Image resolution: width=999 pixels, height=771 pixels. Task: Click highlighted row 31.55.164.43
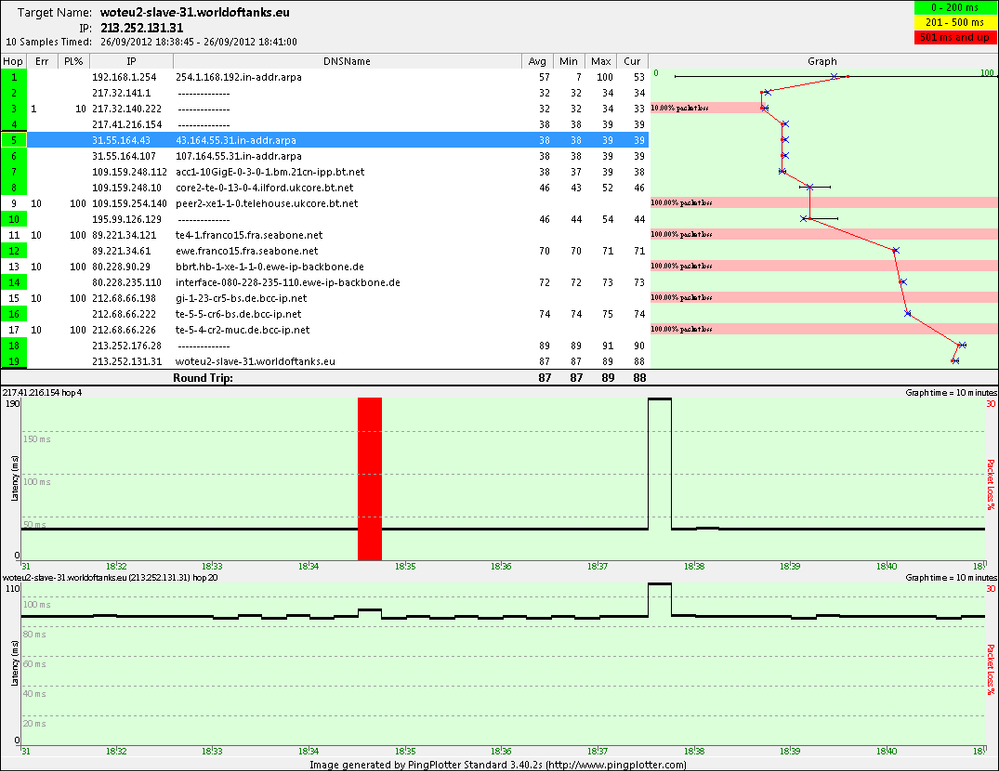click(x=324, y=140)
